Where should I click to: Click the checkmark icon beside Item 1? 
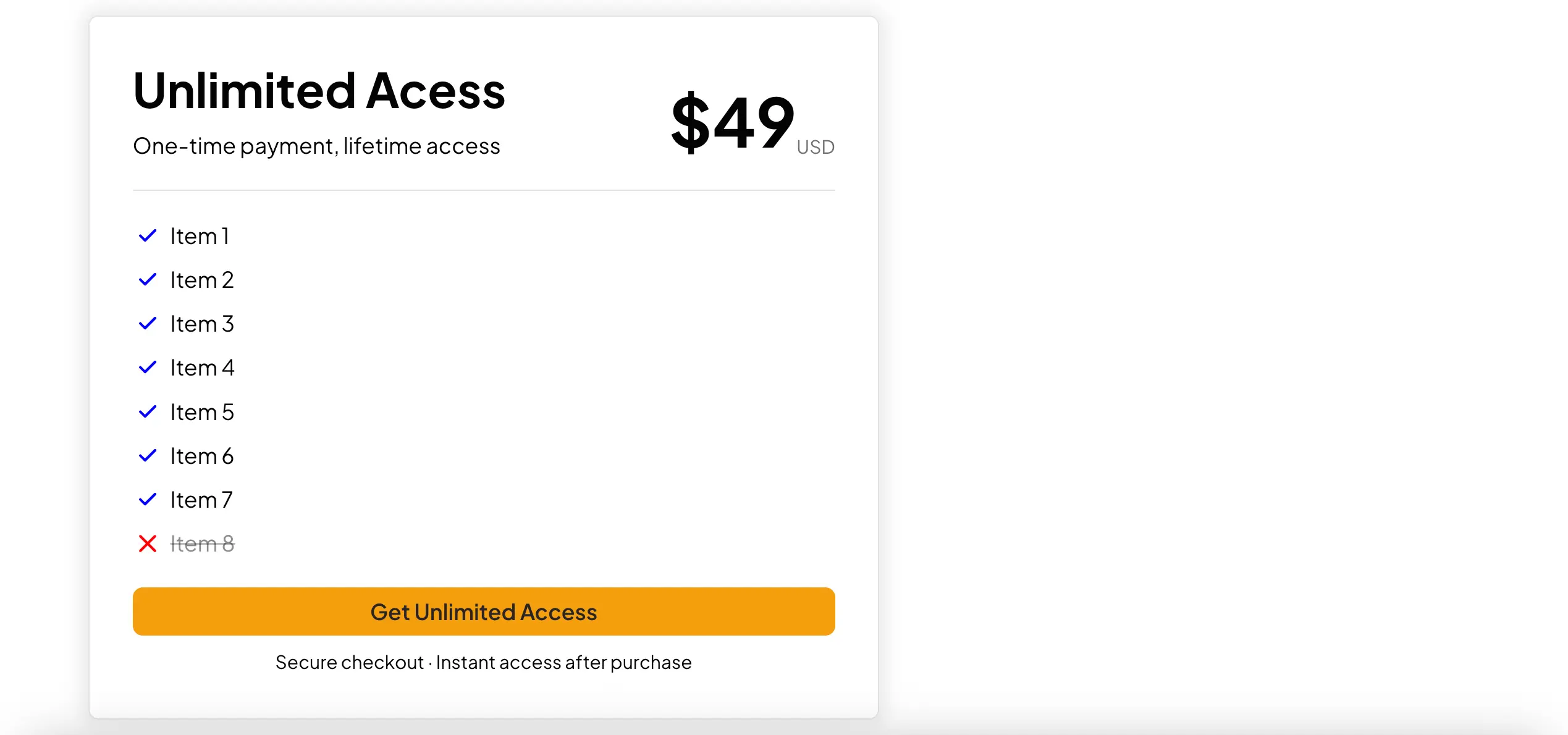point(148,235)
